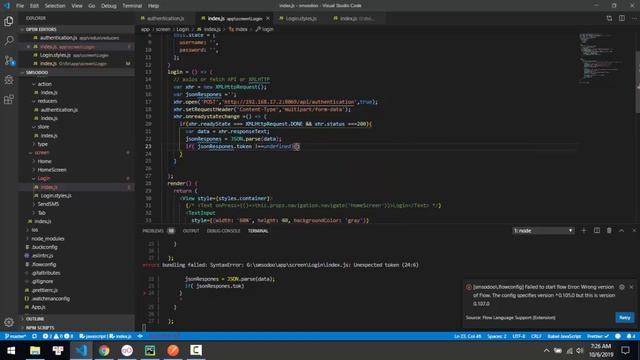Change the UTF-8 encoding in status bar
640x360 pixels.
[519, 336]
